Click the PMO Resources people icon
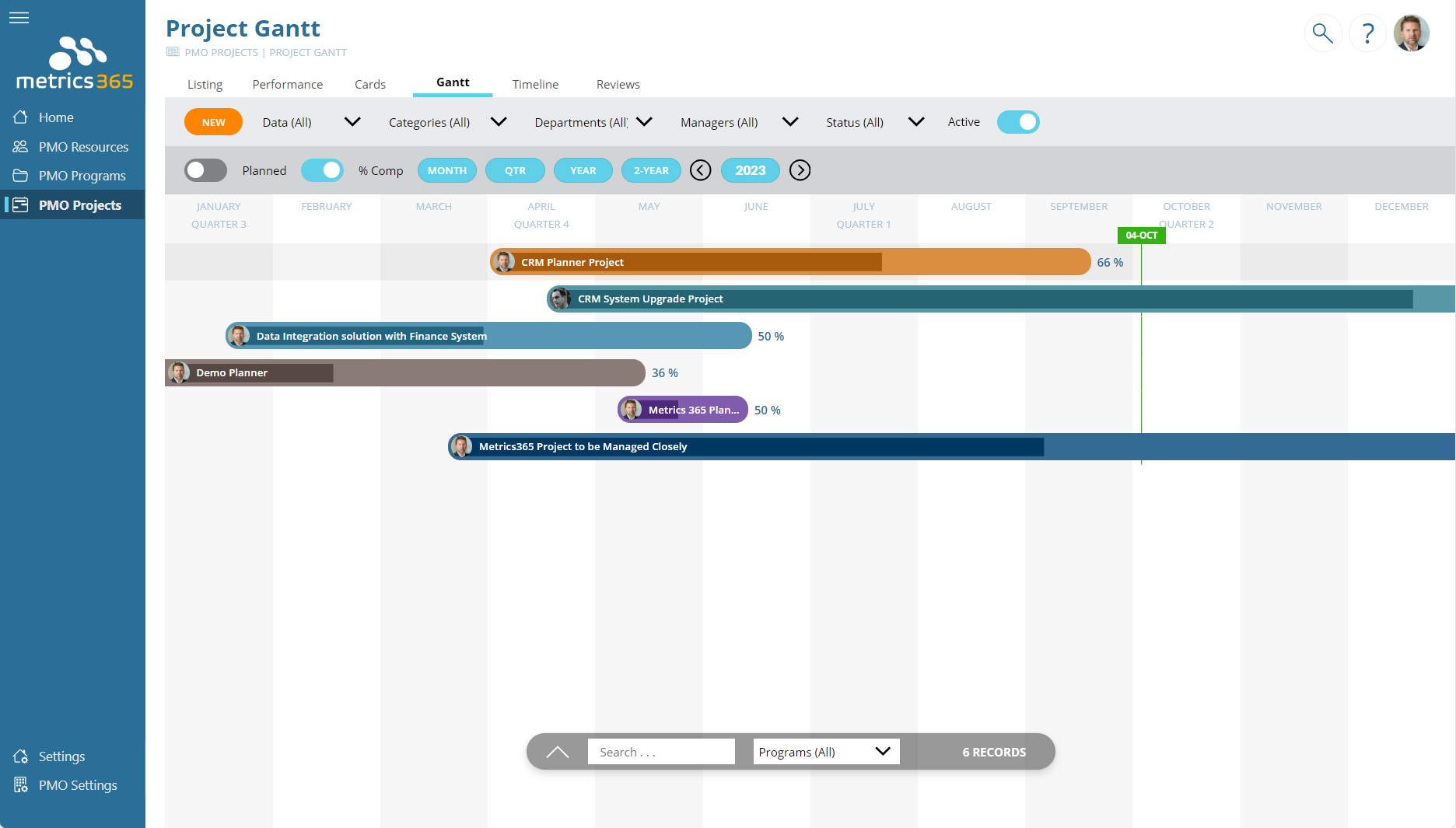This screenshot has height=828, width=1456. pos(21,146)
